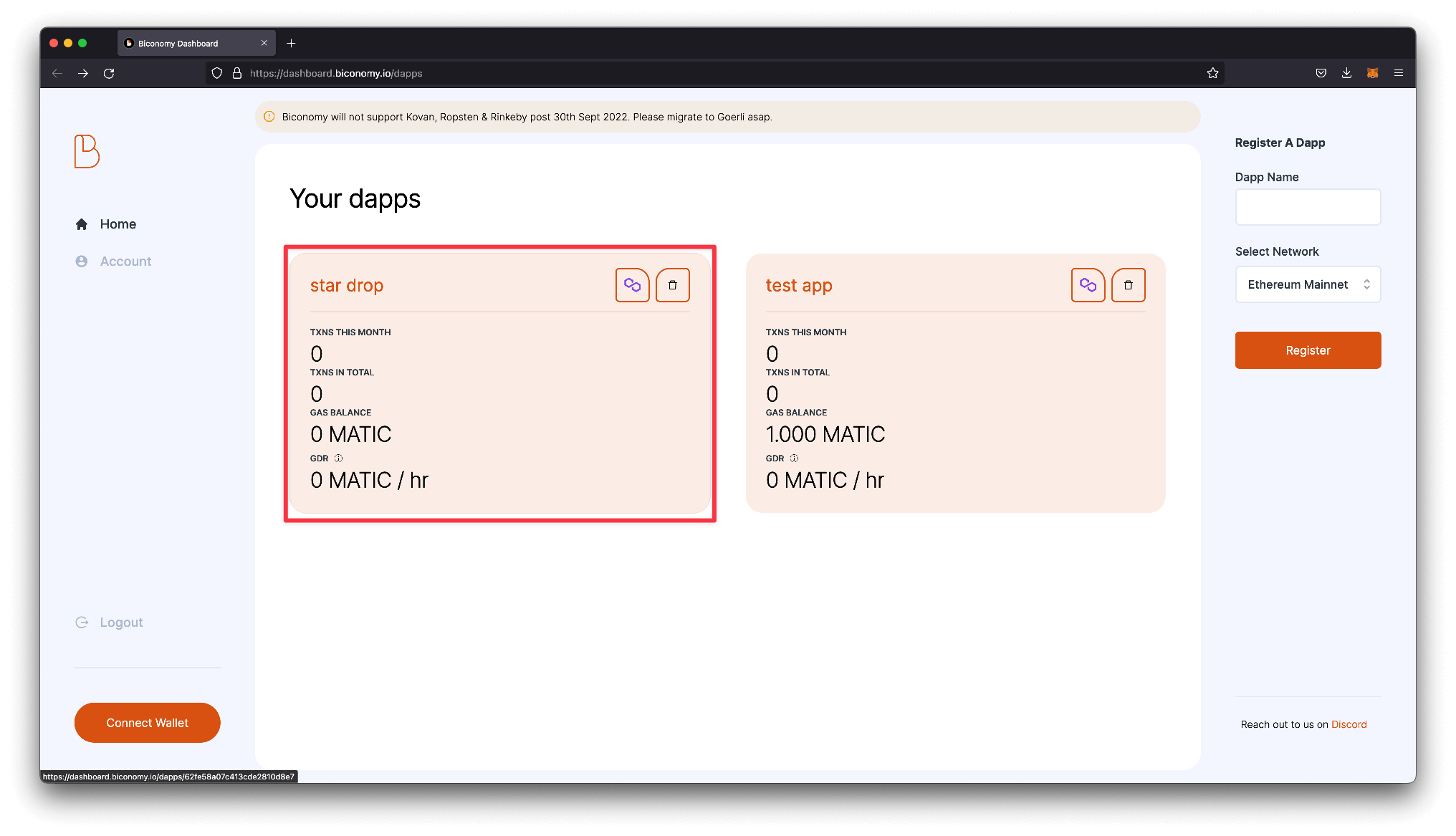The width and height of the screenshot is (1456, 836).
Task: Open the Polygon network icon on star drop
Action: click(x=633, y=284)
